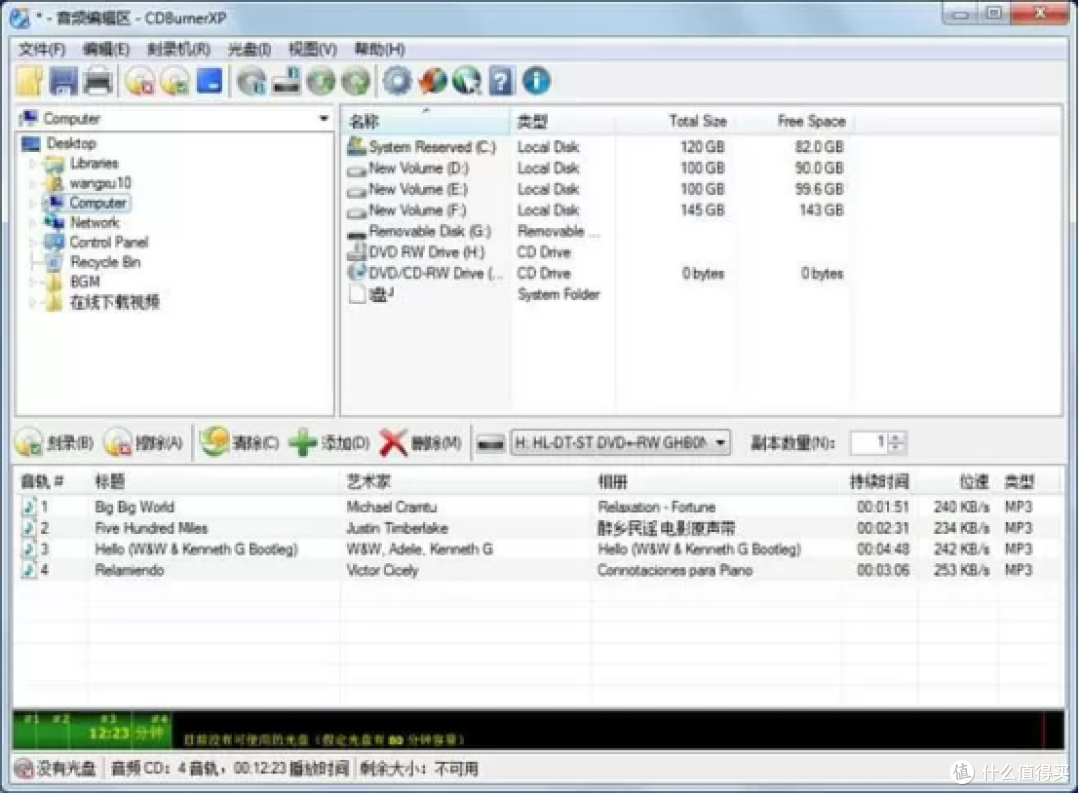Open the Computer location dropdown
1080x795 pixels.
point(323,118)
